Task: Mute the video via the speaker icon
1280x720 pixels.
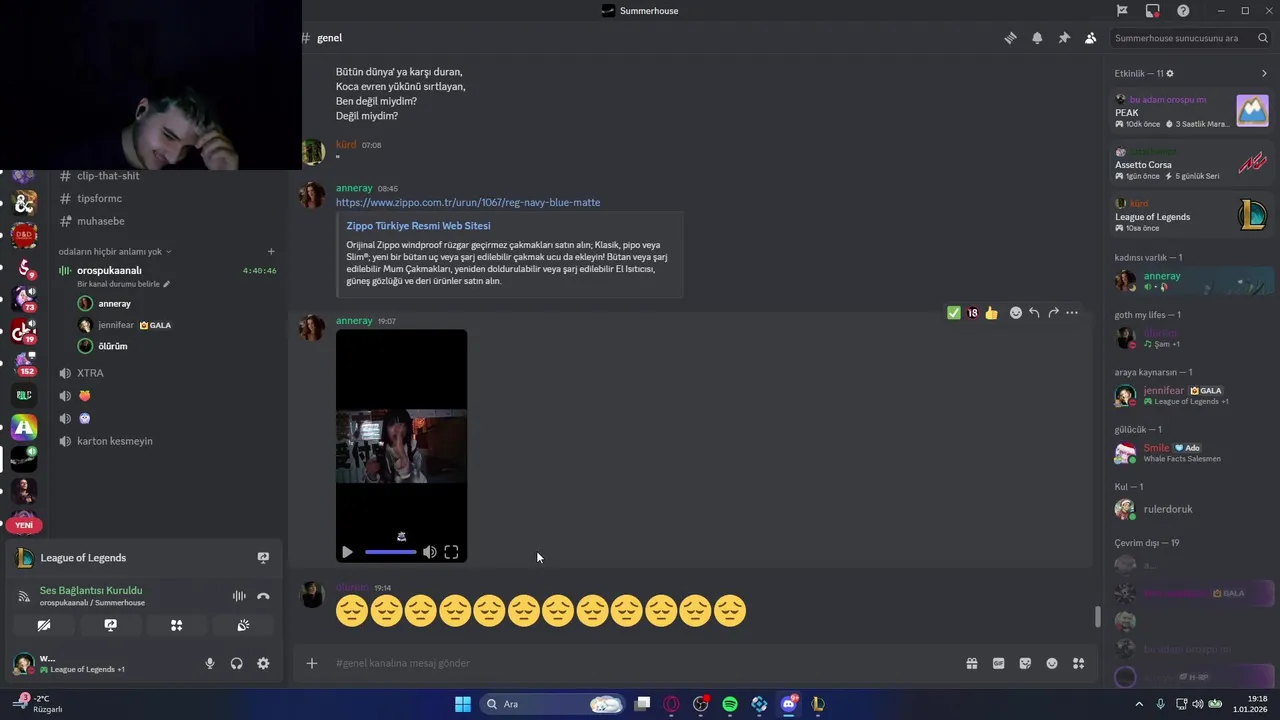Action: [x=429, y=552]
